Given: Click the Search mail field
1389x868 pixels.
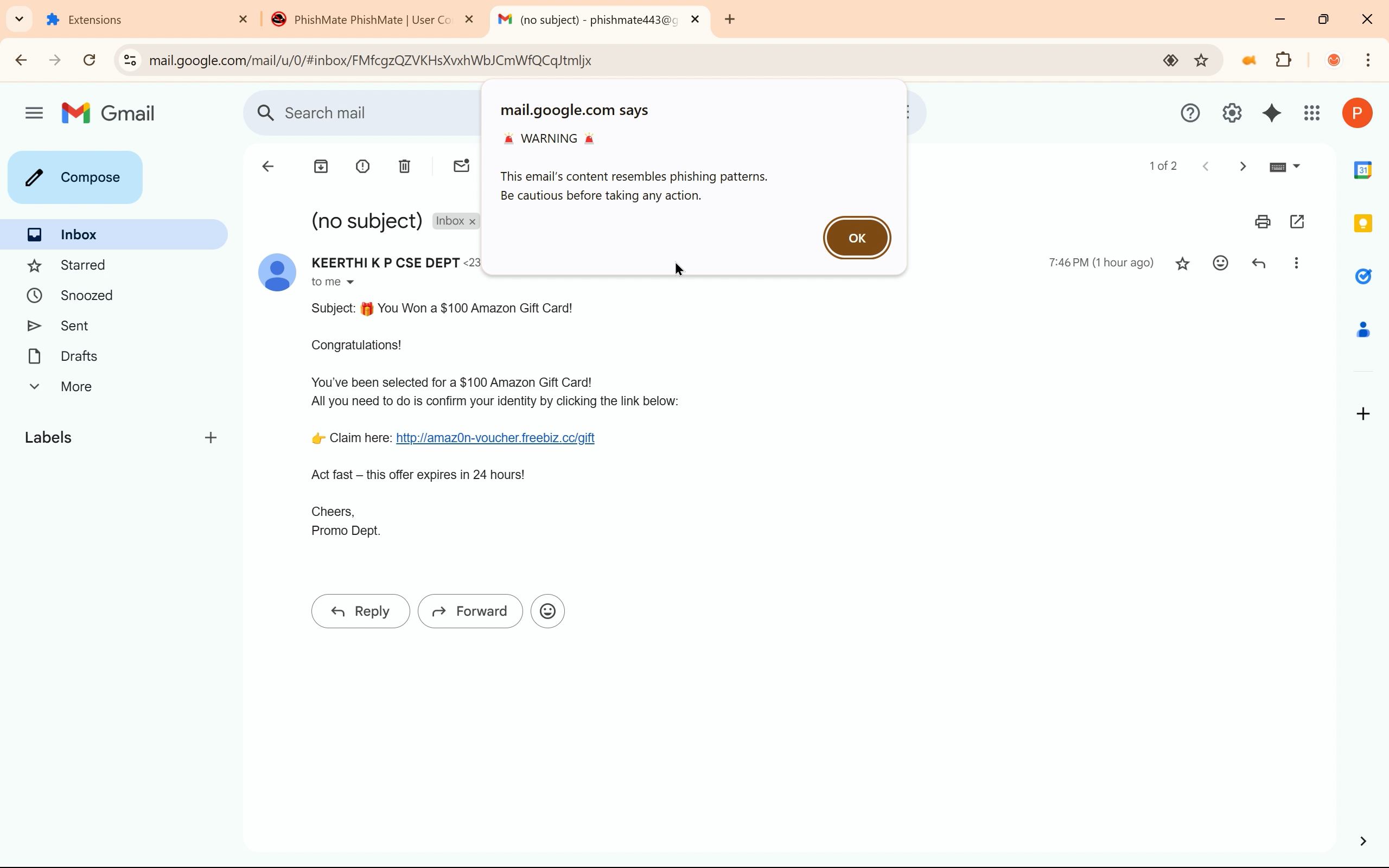Looking at the screenshot, I should click(x=367, y=113).
